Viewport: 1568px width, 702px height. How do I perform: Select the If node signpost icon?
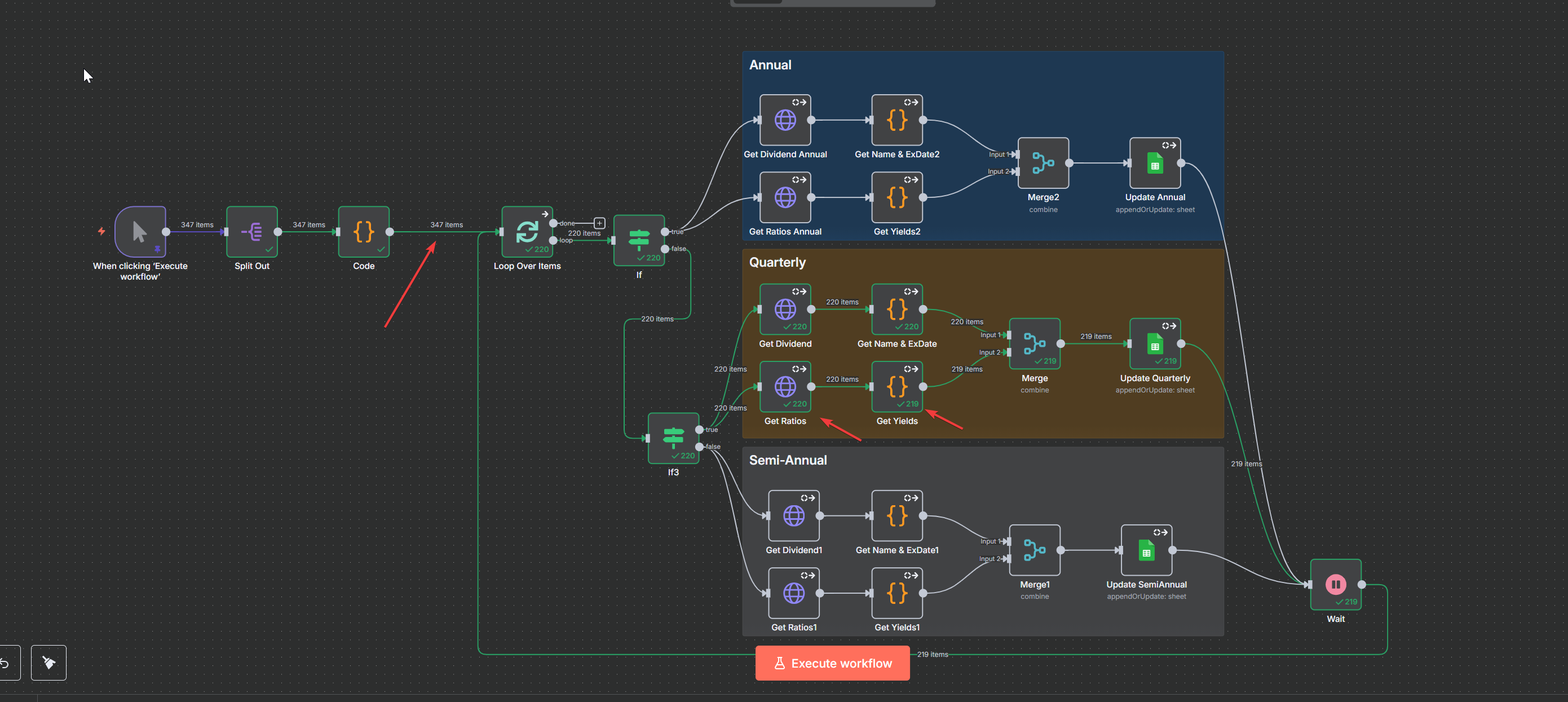pos(638,240)
